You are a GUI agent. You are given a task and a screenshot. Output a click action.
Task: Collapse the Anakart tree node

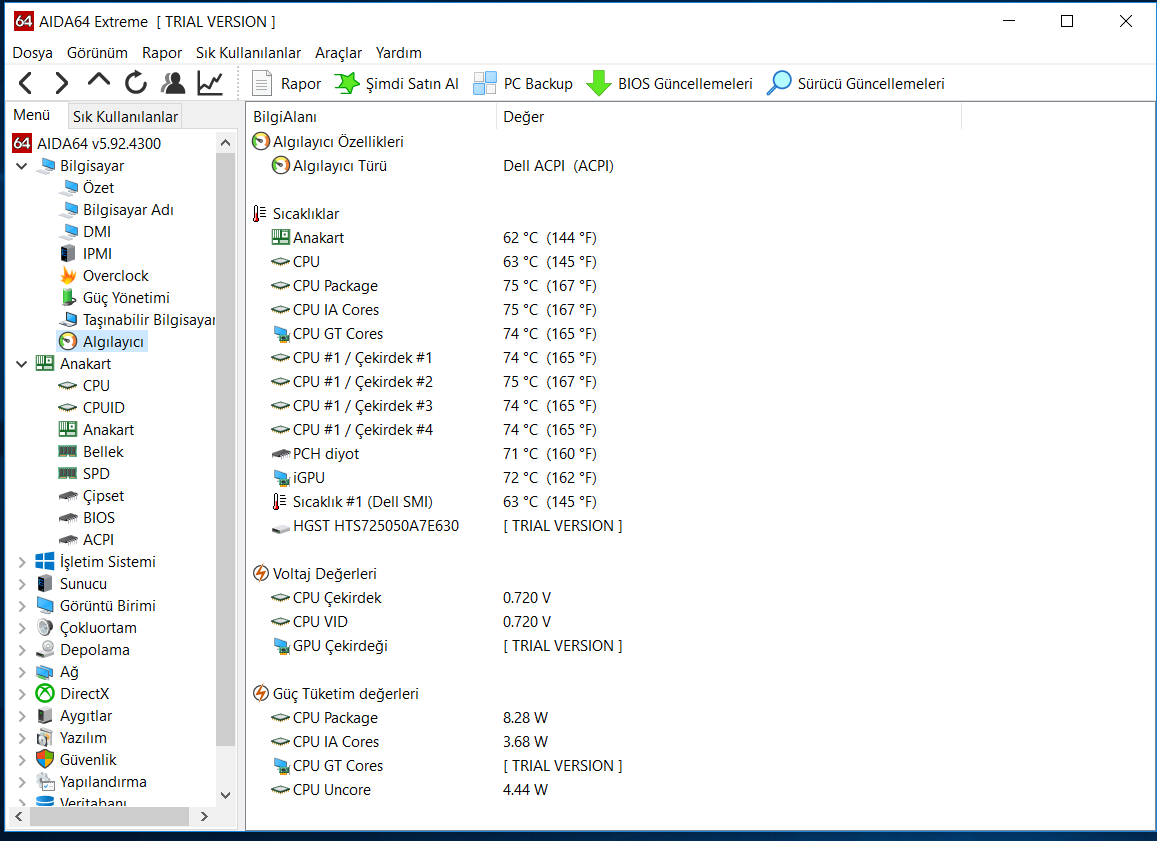22,364
